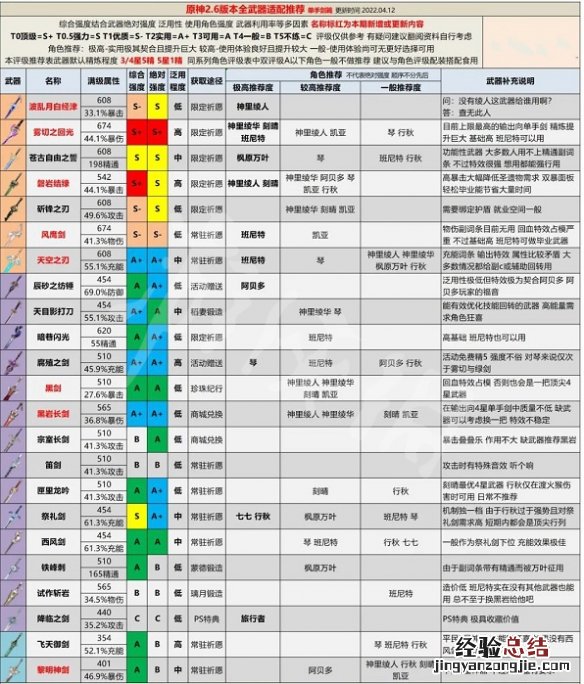Click the 枫原万叶 cell in 苍古自由之誓 row
The image size is (584, 684).
pyautogui.click(x=253, y=158)
